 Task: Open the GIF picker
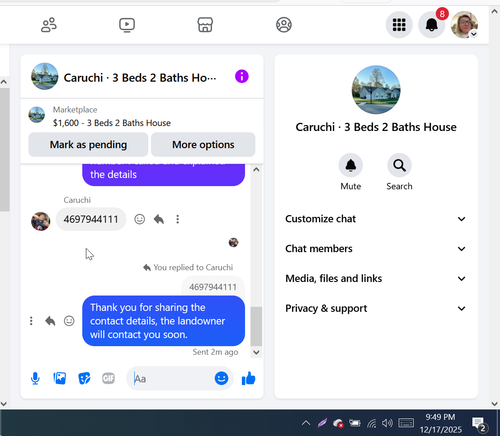pos(108,378)
